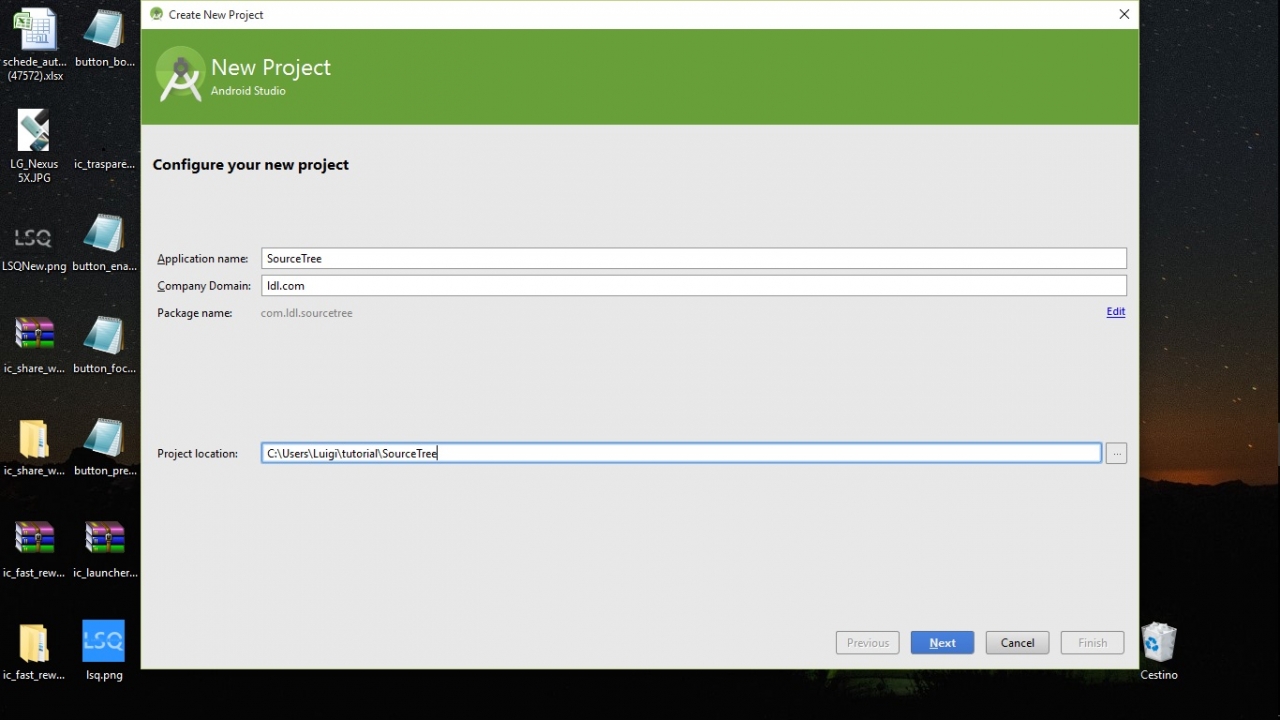Screen dimensions: 1280x720
Task: Select the button_foc desktop icon
Action: click(x=104, y=345)
